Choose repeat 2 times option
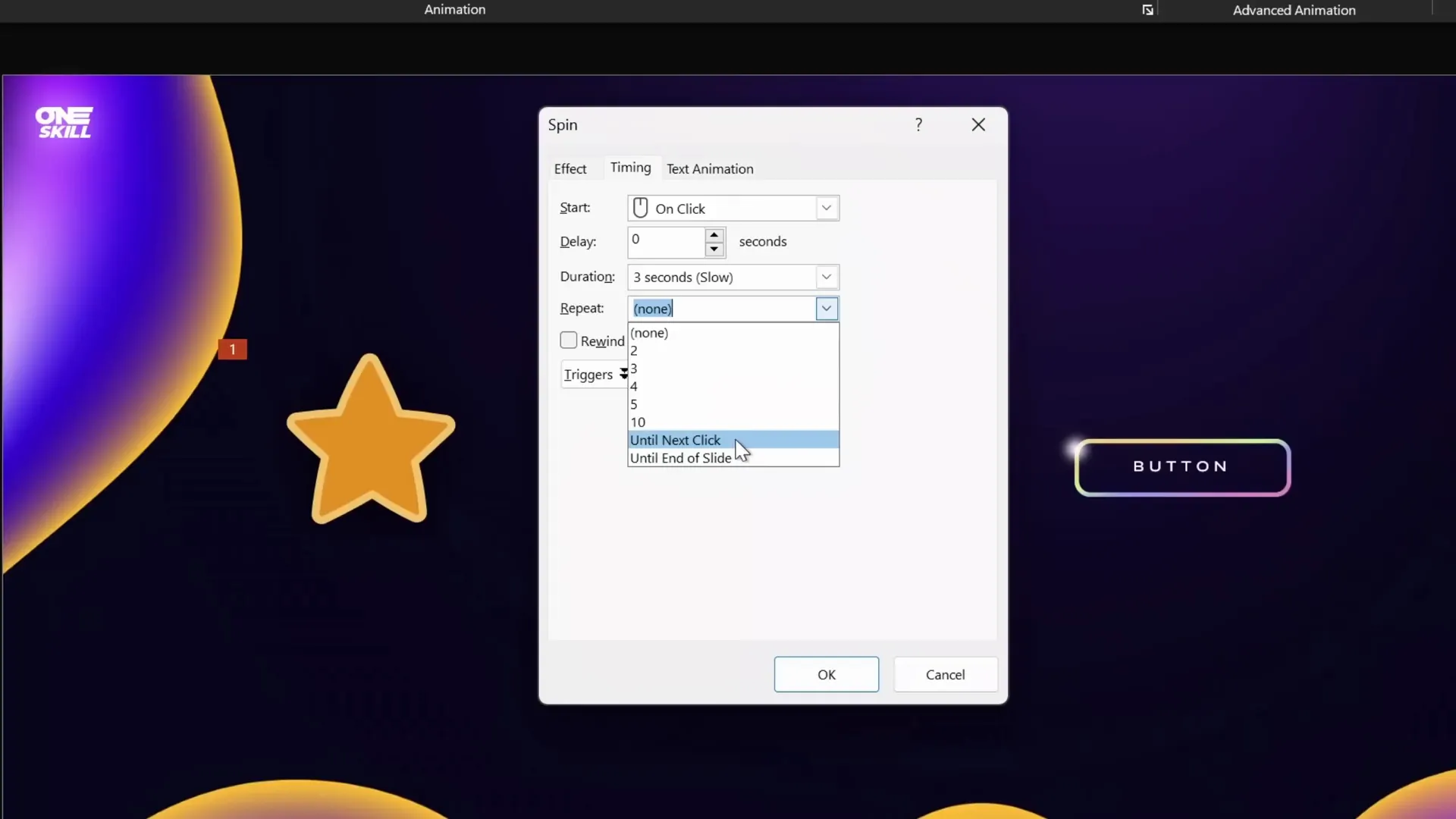Image resolution: width=1456 pixels, height=819 pixels. point(733,350)
